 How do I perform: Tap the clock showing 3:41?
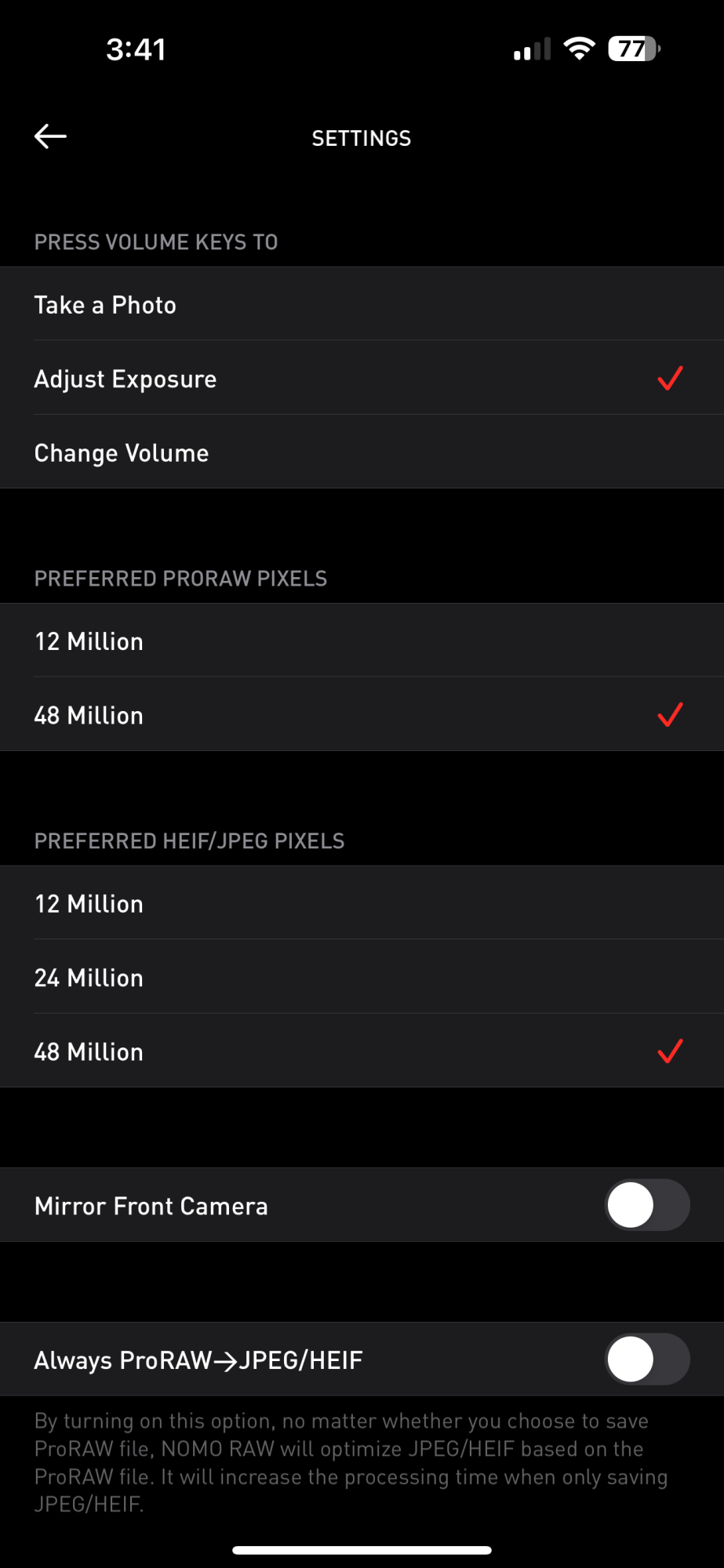pyautogui.click(x=136, y=49)
